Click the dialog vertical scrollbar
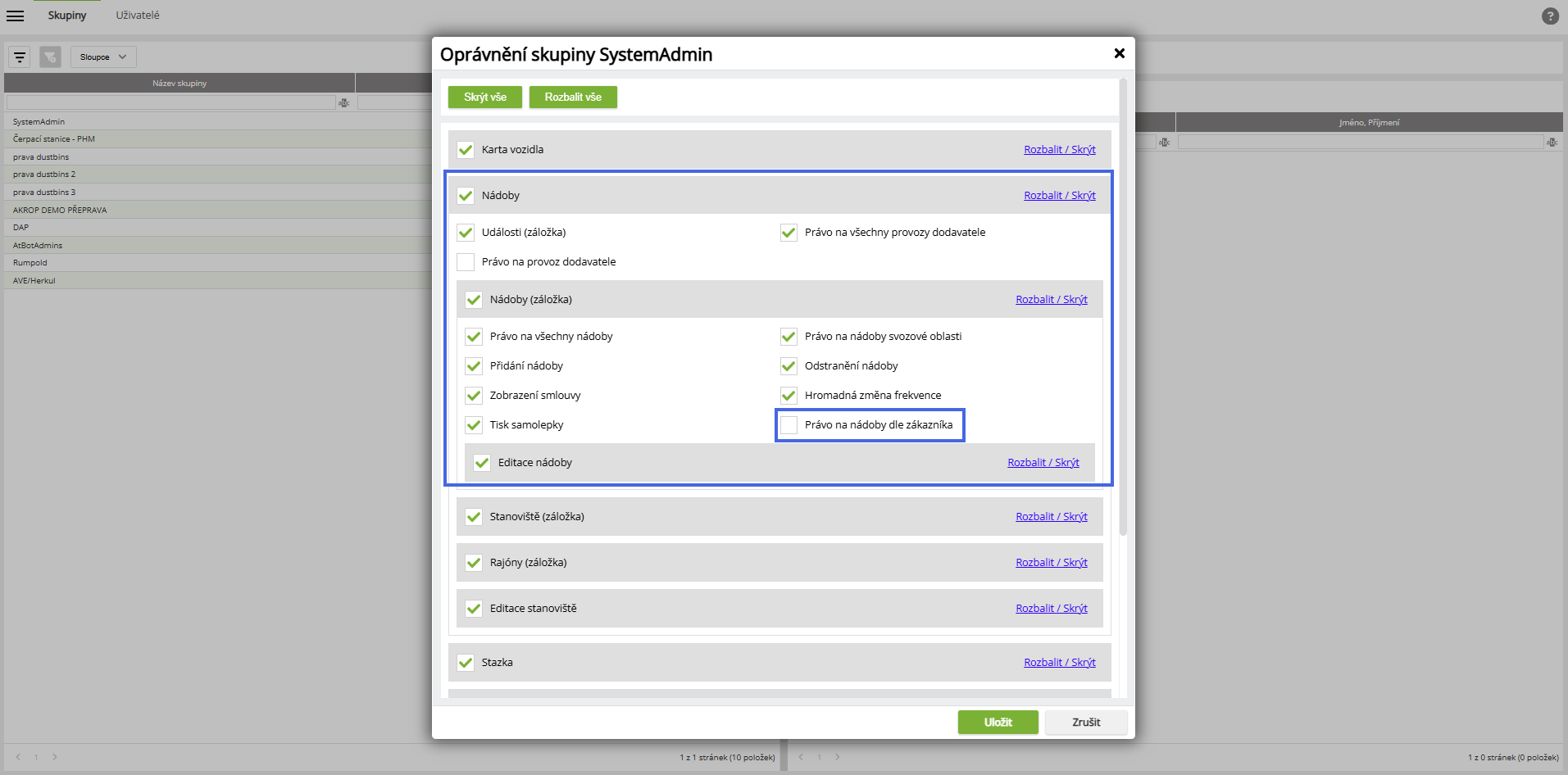The image size is (1568, 775). (x=1123, y=307)
